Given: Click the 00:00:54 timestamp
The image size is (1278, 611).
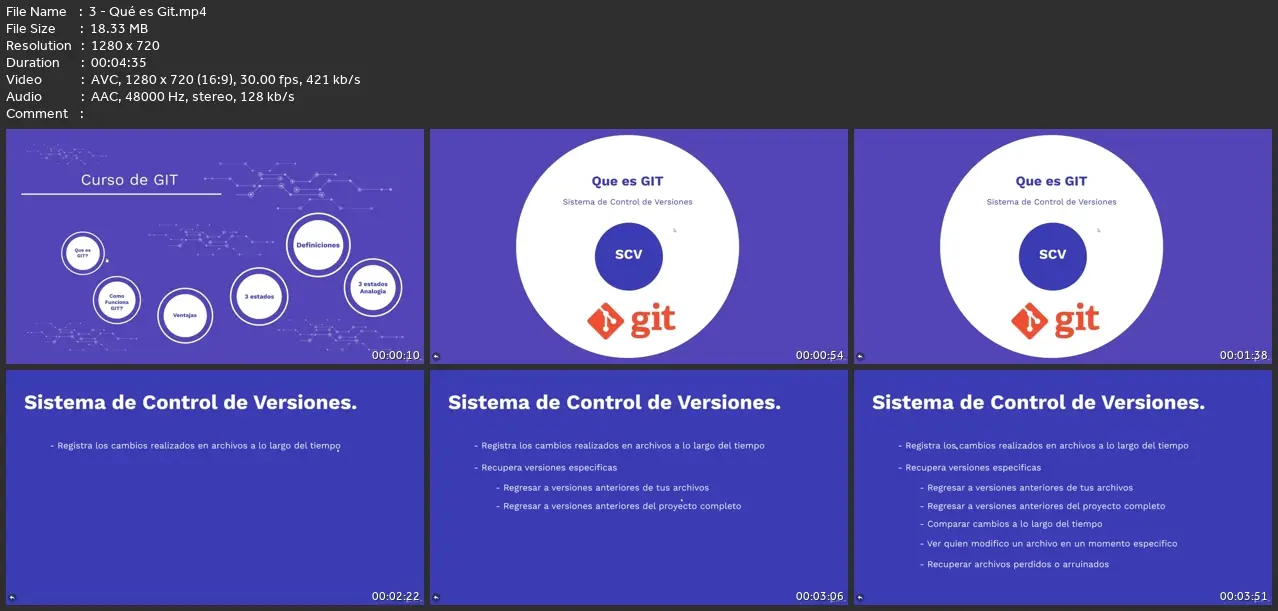Looking at the screenshot, I should (x=820, y=355).
